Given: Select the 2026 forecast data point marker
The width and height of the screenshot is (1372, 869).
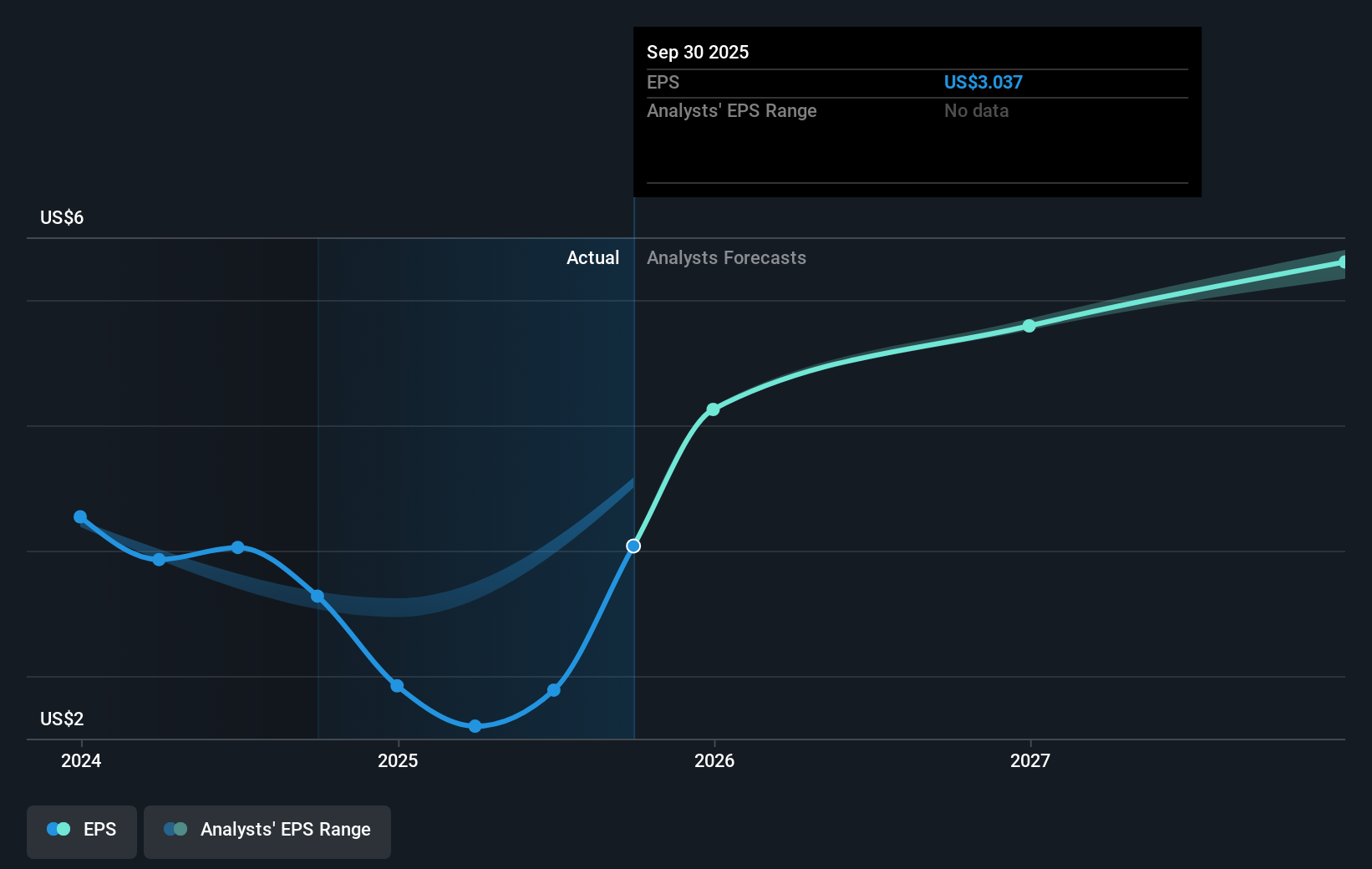Looking at the screenshot, I should pyautogui.click(x=712, y=409).
